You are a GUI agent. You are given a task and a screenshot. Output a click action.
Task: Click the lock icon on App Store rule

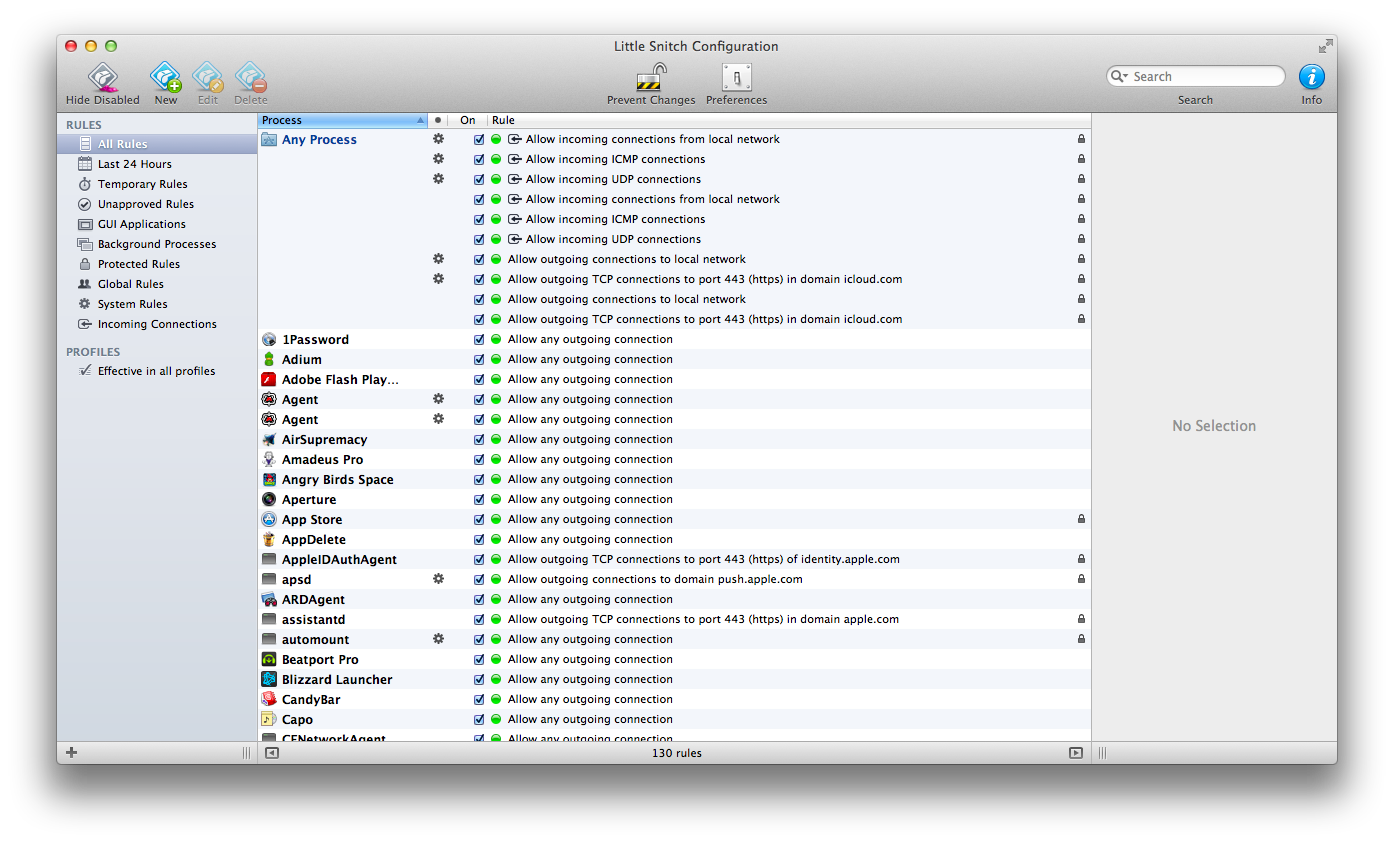point(1081,519)
